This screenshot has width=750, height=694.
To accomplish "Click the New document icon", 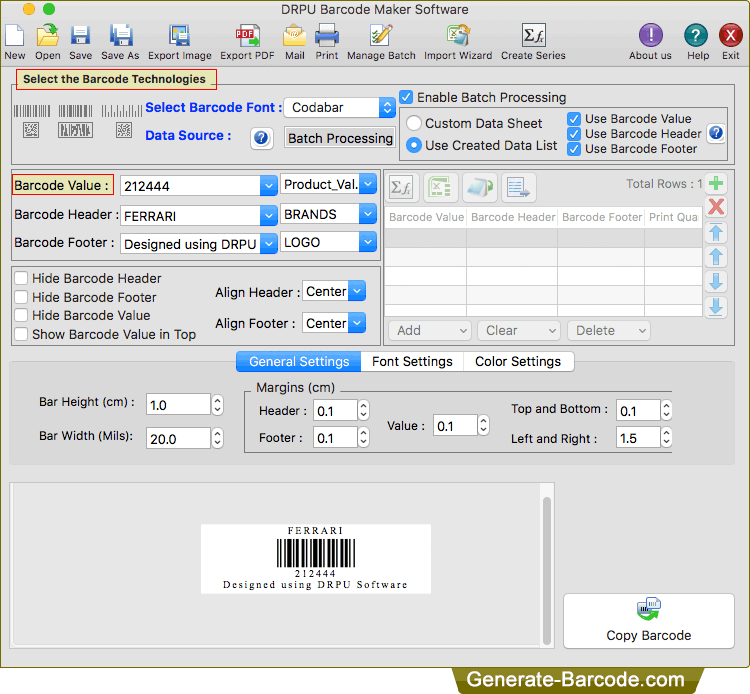I will pyautogui.click(x=14, y=36).
